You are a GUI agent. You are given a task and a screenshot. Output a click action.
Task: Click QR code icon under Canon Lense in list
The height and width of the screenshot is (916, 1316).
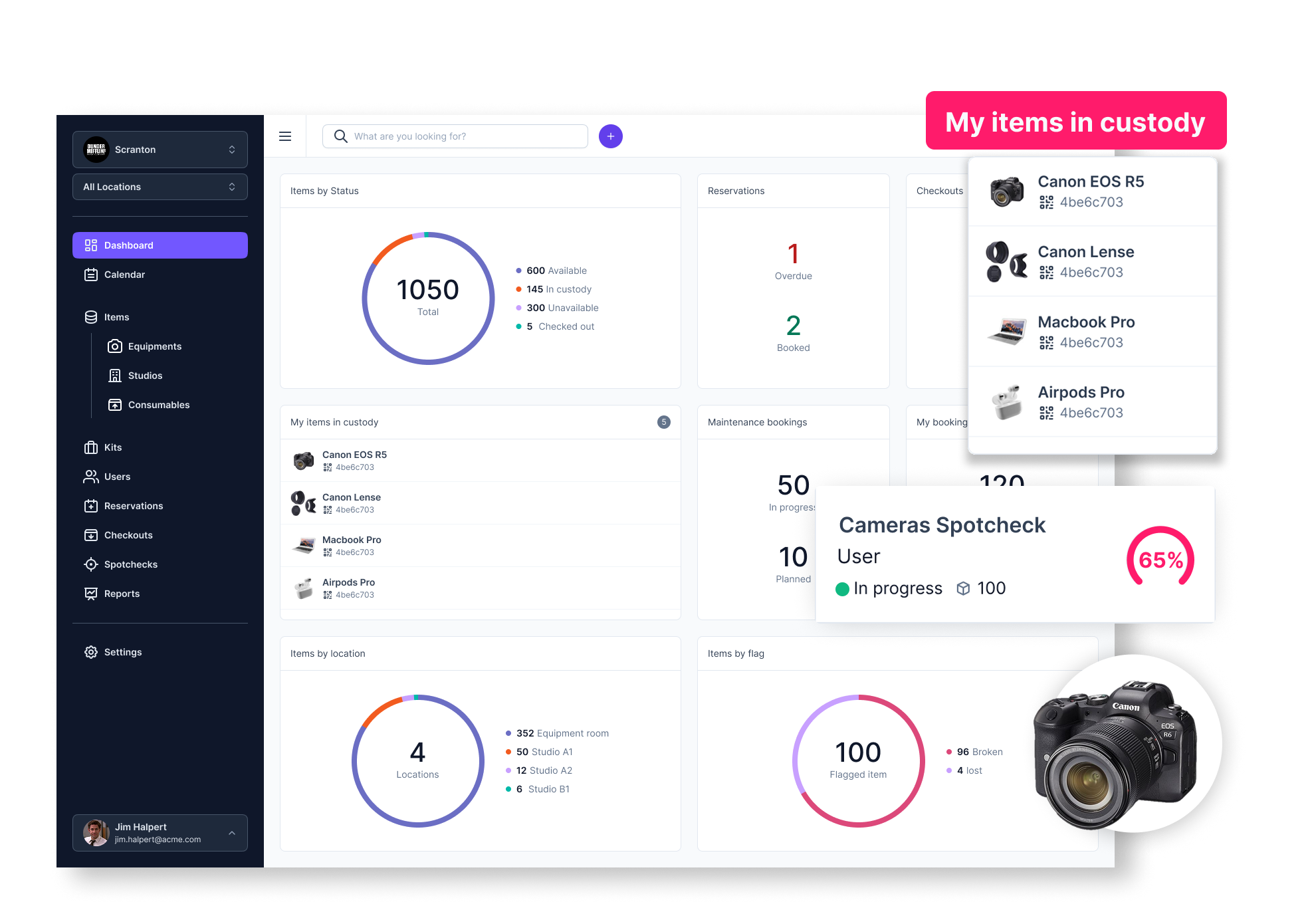click(328, 510)
